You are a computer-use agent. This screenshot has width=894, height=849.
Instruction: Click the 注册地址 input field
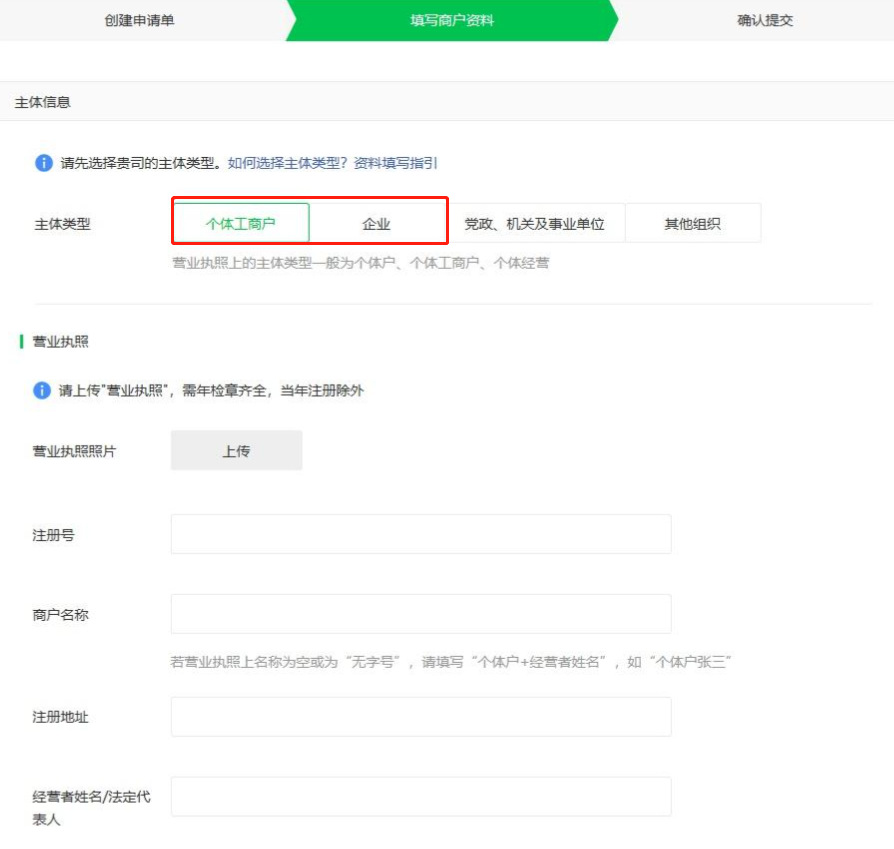[421, 717]
